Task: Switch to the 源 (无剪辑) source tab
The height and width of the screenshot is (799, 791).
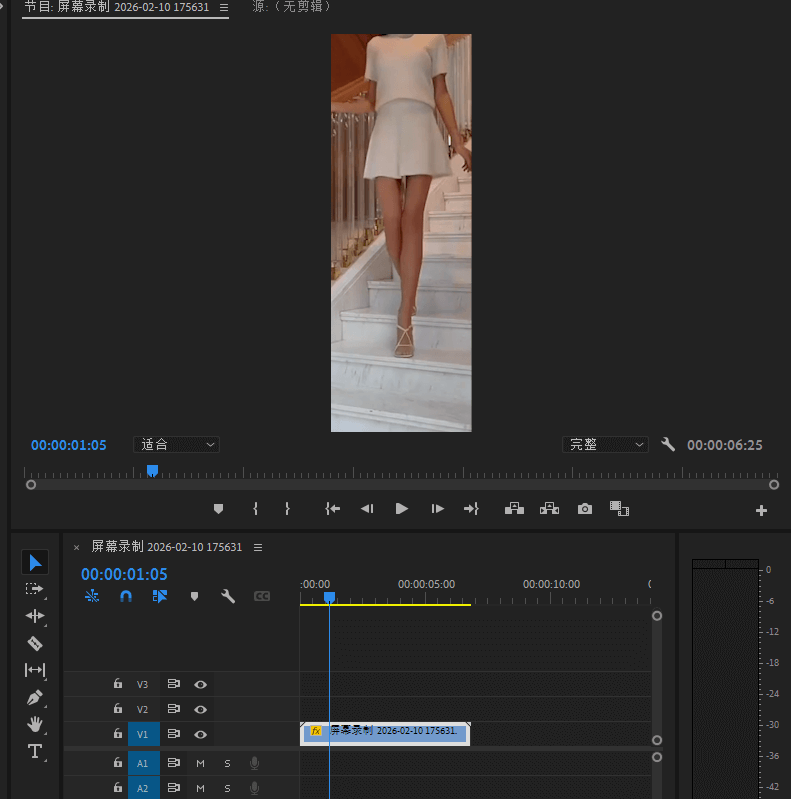Action: [291, 7]
